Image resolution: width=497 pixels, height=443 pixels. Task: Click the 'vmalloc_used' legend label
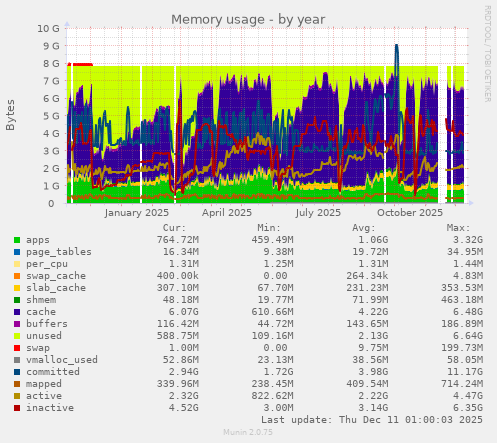coord(62,360)
